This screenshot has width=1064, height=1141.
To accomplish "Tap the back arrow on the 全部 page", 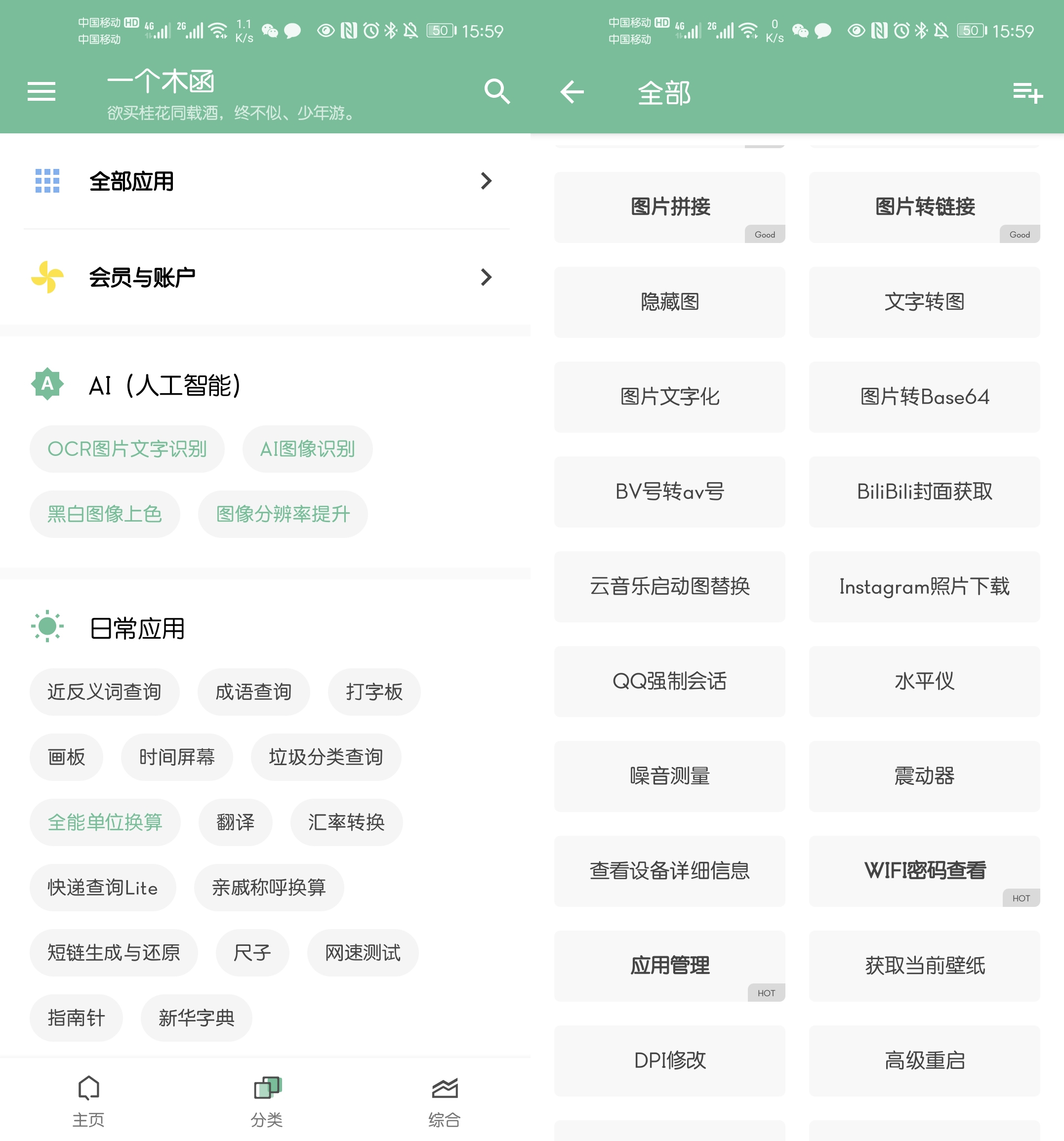I will click(x=572, y=92).
